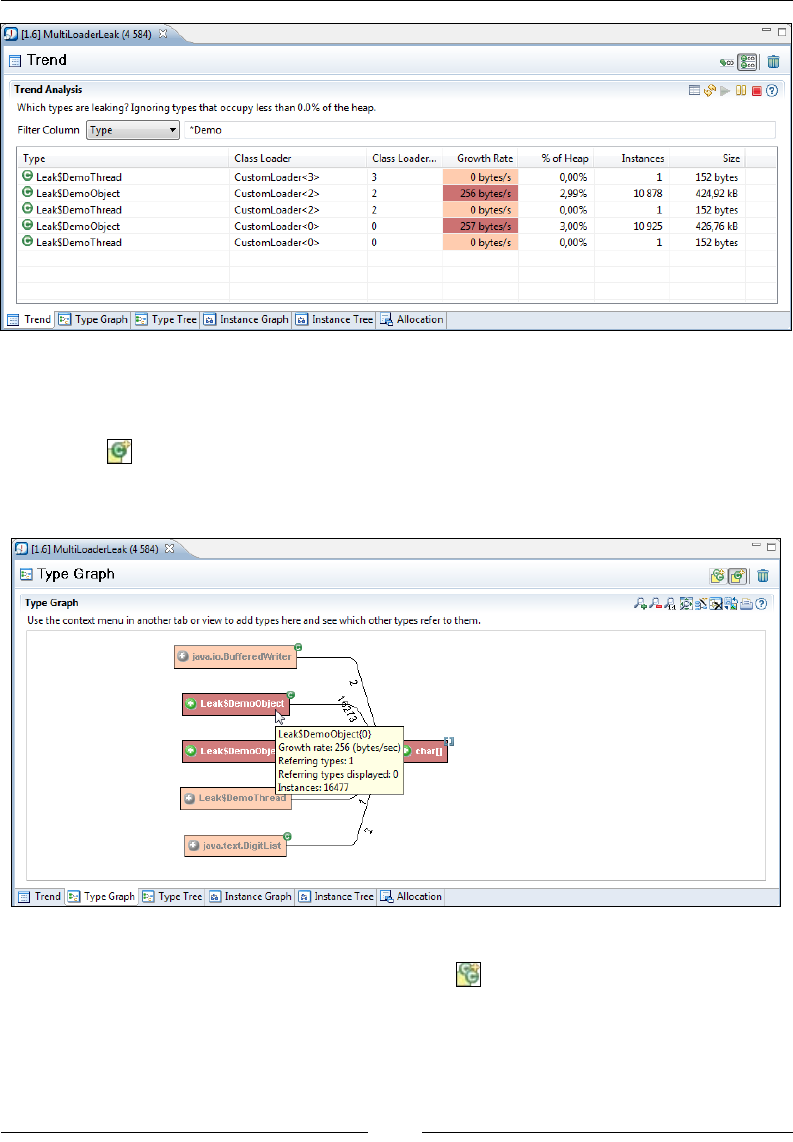Print the type graph
Viewport: 793px width, 1142px height.
point(746,604)
